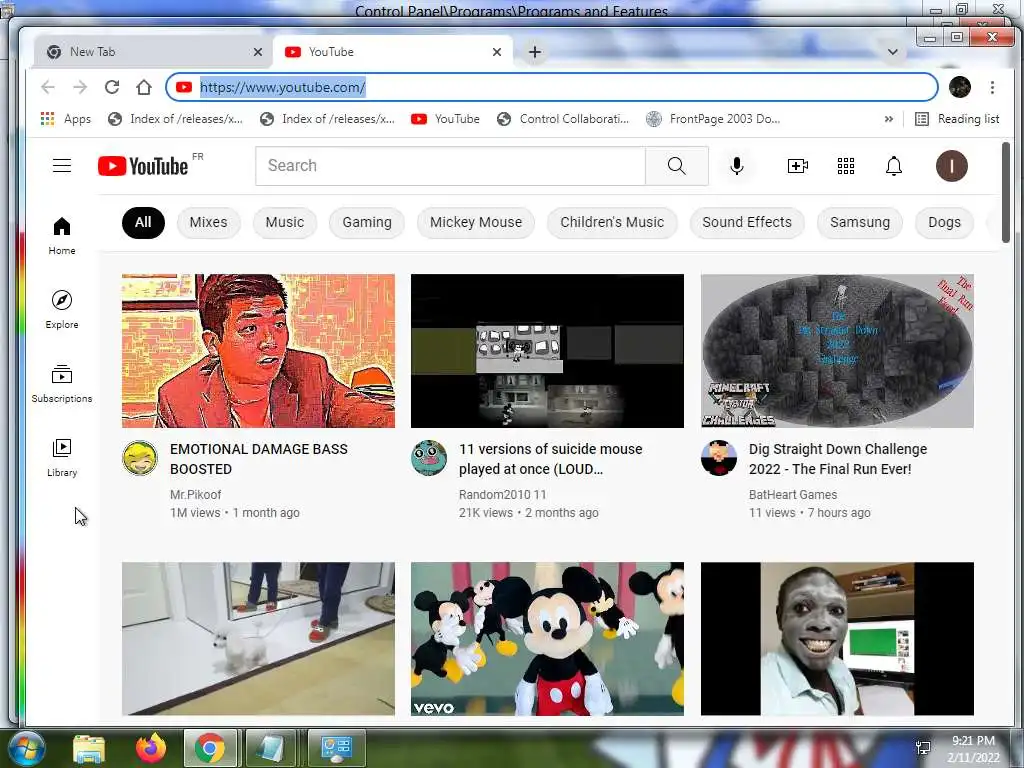Switch to the New Tab tab
Viewport: 1024px width, 768px height.
click(152, 52)
